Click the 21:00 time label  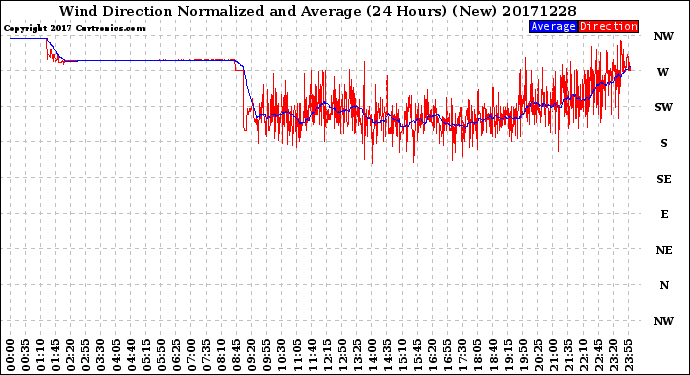pyautogui.click(x=553, y=355)
